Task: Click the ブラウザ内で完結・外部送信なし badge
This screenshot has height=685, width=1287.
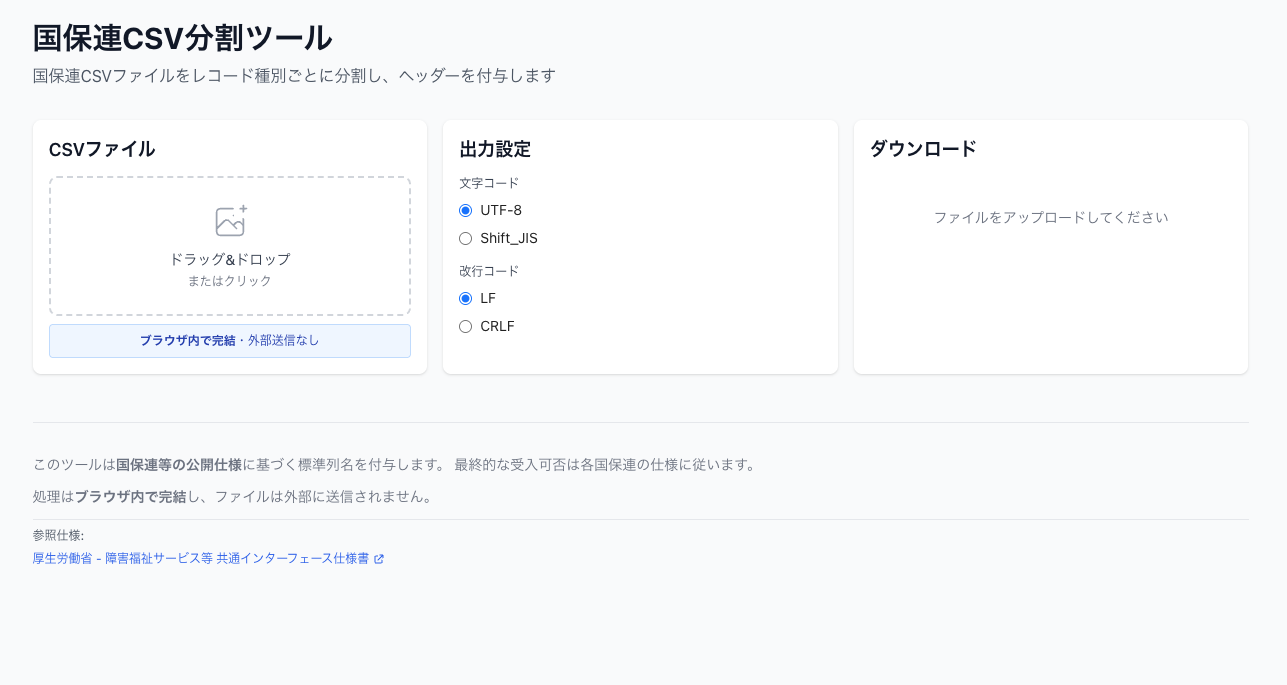Action: click(x=230, y=341)
